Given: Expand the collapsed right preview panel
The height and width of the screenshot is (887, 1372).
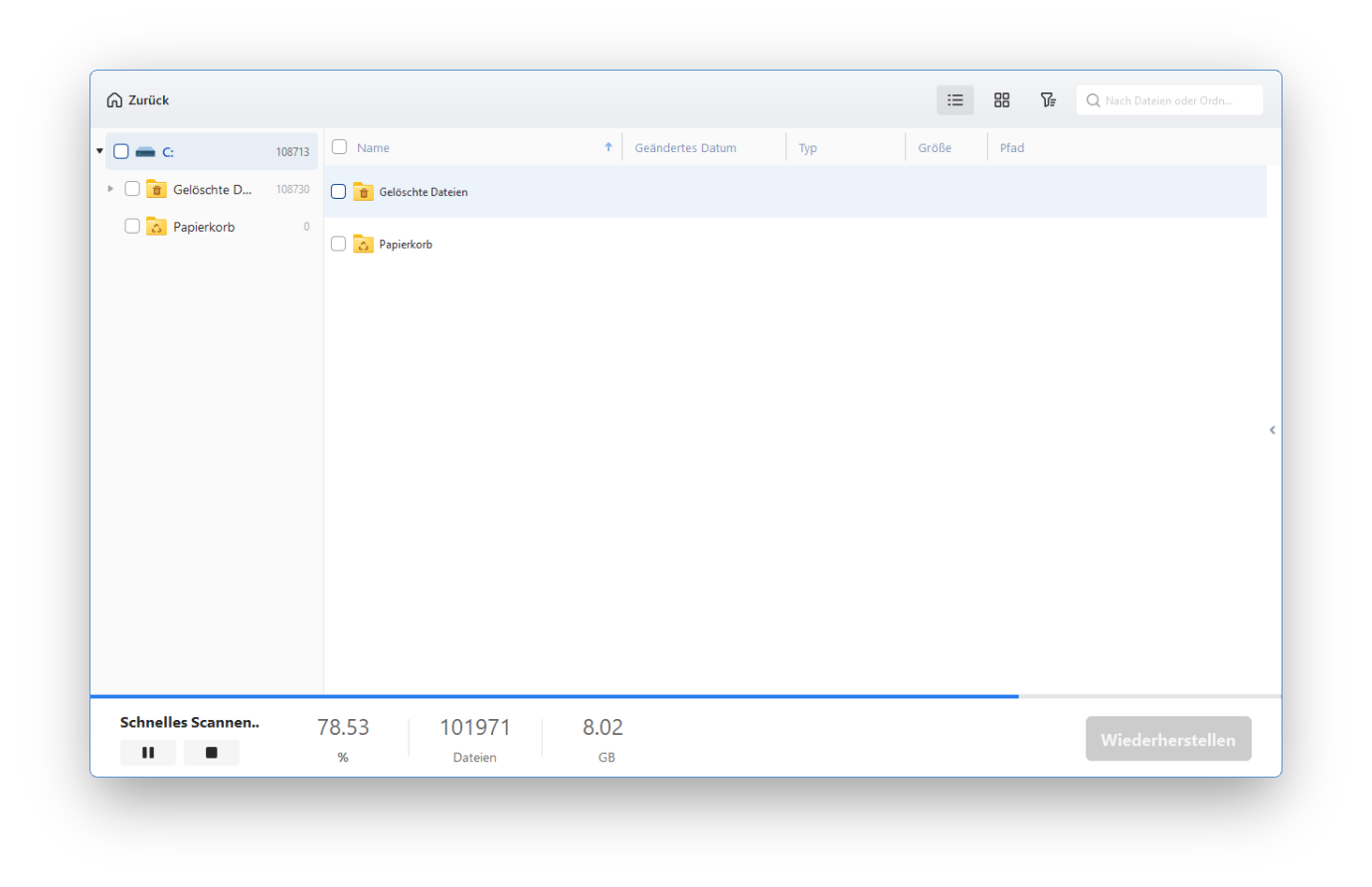Looking at the screenshot, I should tap(1273, 431).
